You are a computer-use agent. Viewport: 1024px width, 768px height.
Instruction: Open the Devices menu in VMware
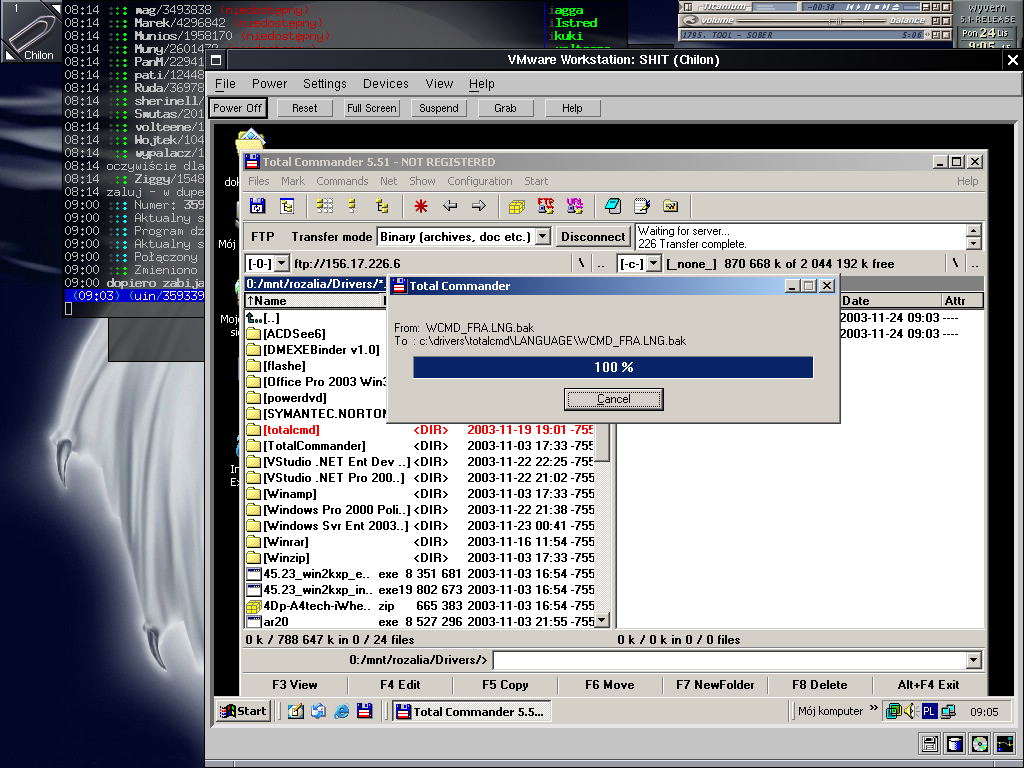[x=385, y=84]
